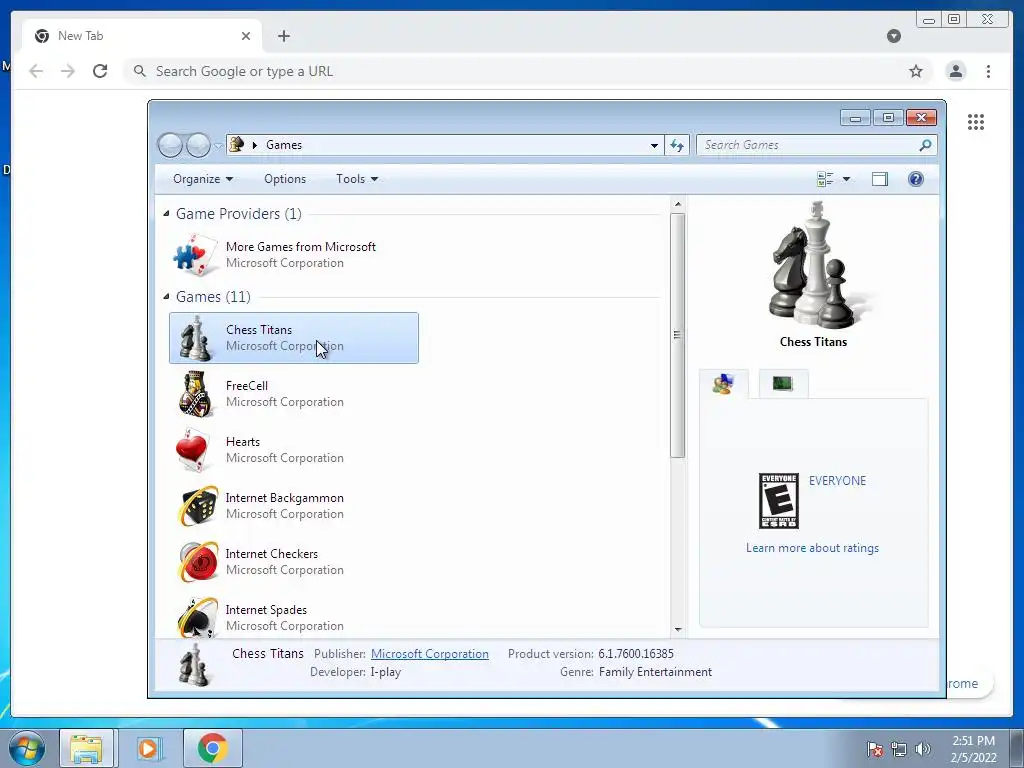Click I-play developer value
Screen dimensions: 1024x768
pos(385,672)
